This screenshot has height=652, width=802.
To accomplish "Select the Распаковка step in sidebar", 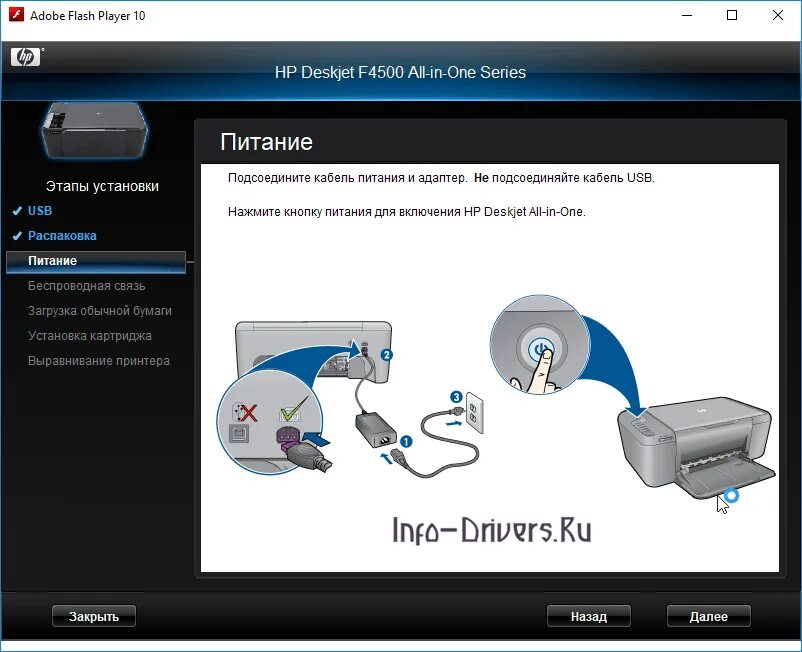I will (x=62, y=236).
